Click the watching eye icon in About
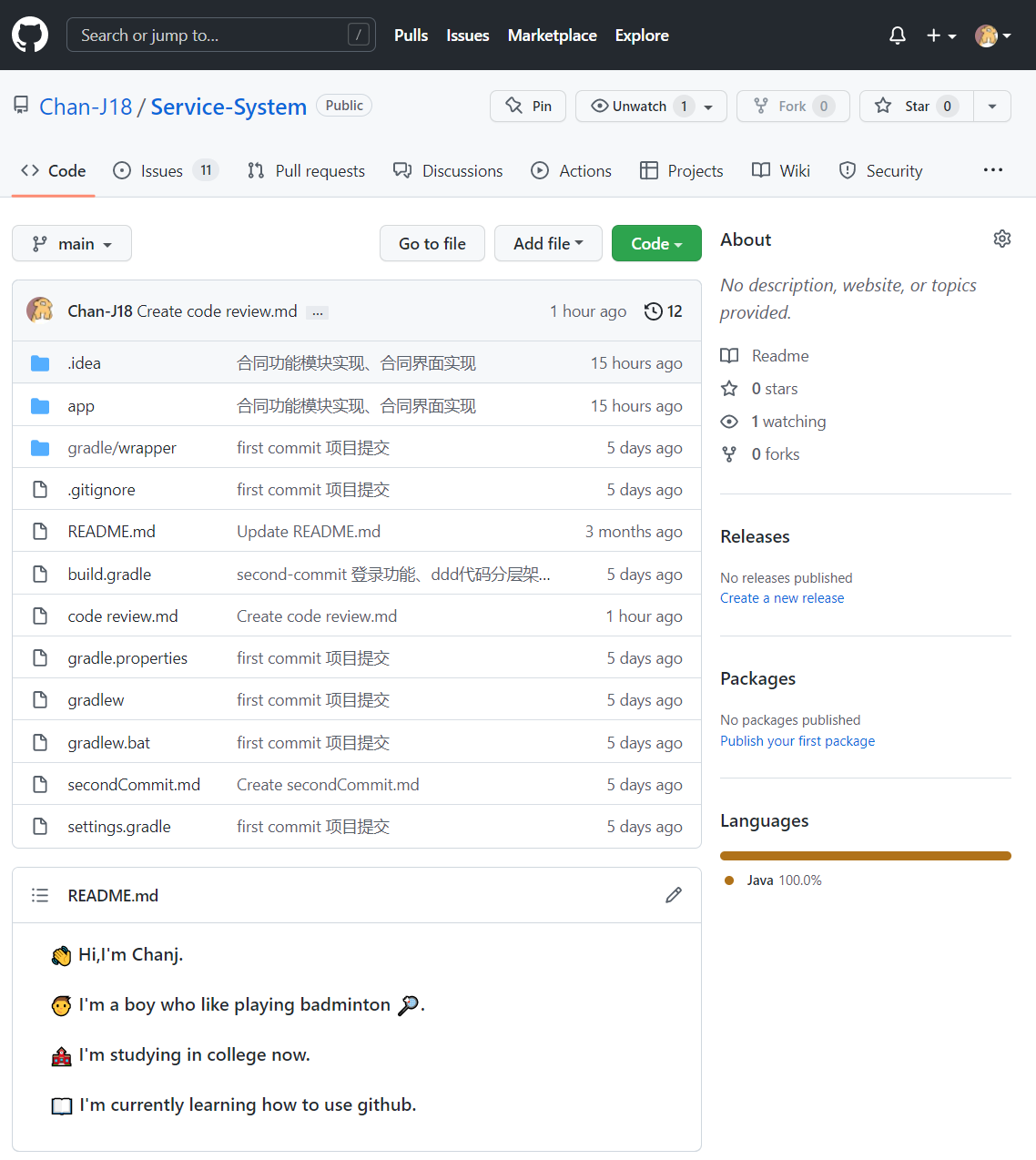The image size is (1036, 1160). [x=729, y=422]
